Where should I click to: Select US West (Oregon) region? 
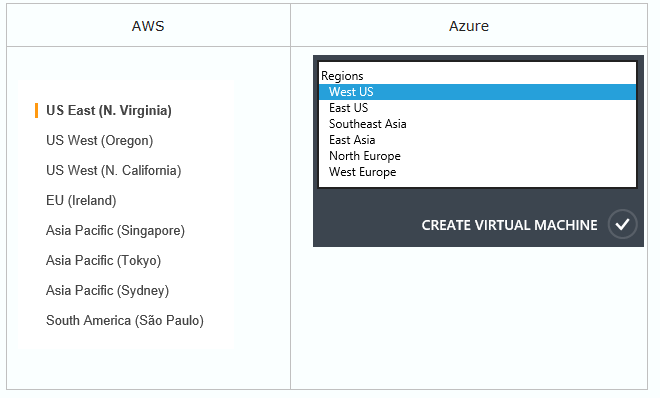coord(99,141)
